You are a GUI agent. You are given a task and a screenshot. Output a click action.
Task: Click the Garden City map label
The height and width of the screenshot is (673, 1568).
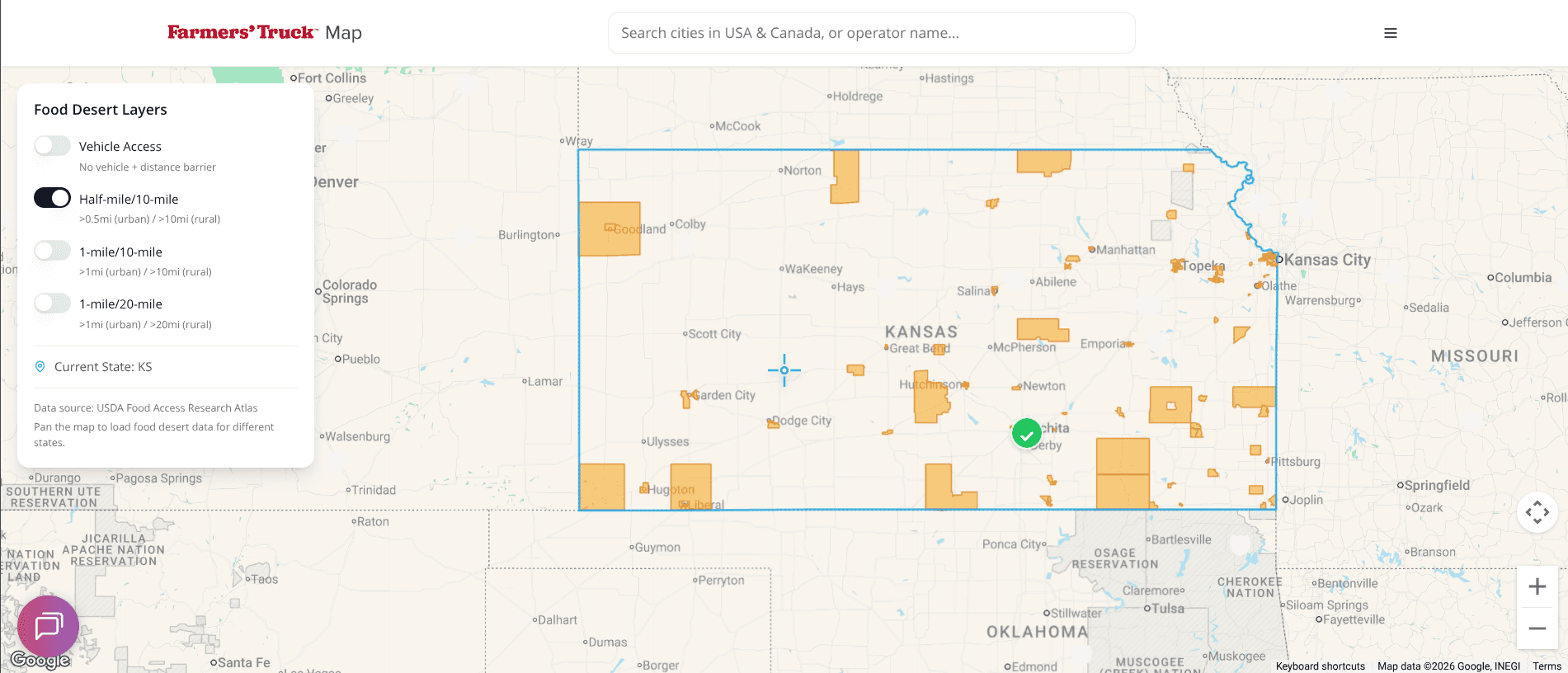coord(724,395)
